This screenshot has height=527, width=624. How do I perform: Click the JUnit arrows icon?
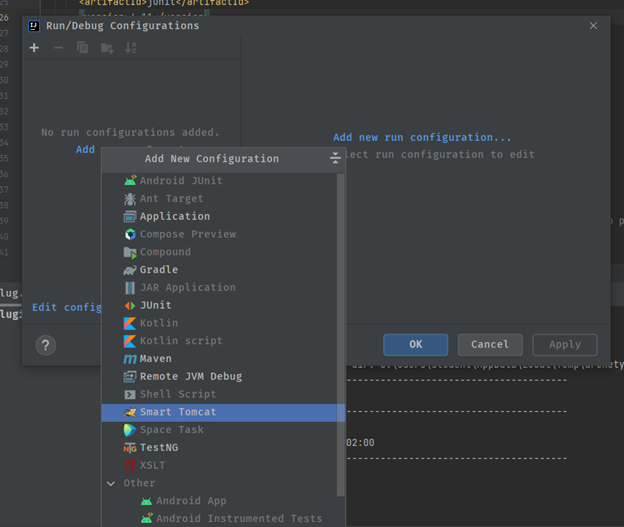(x=130, y=306)
